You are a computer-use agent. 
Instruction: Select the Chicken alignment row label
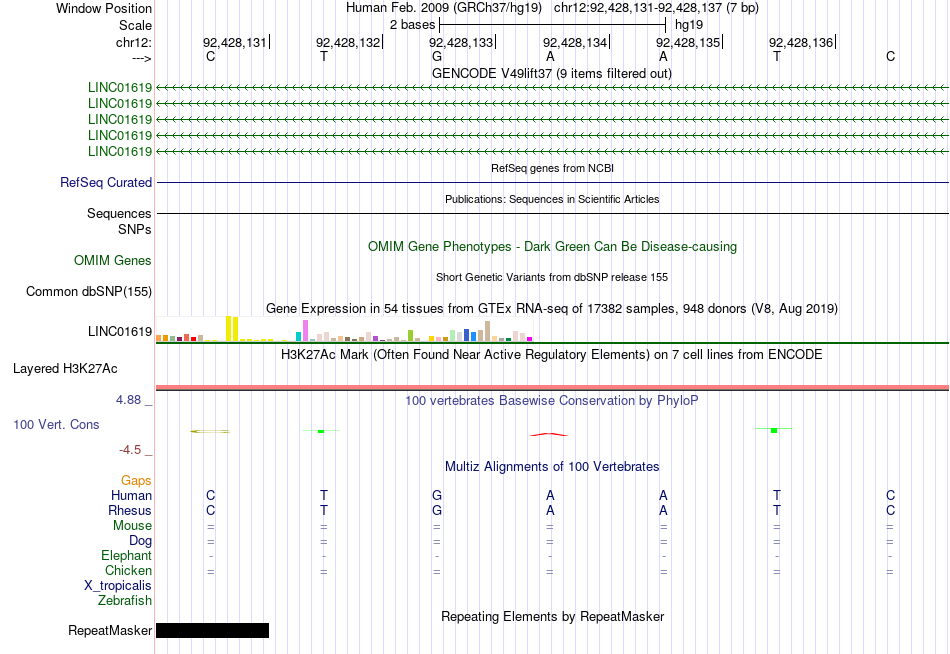pos(128,571)
